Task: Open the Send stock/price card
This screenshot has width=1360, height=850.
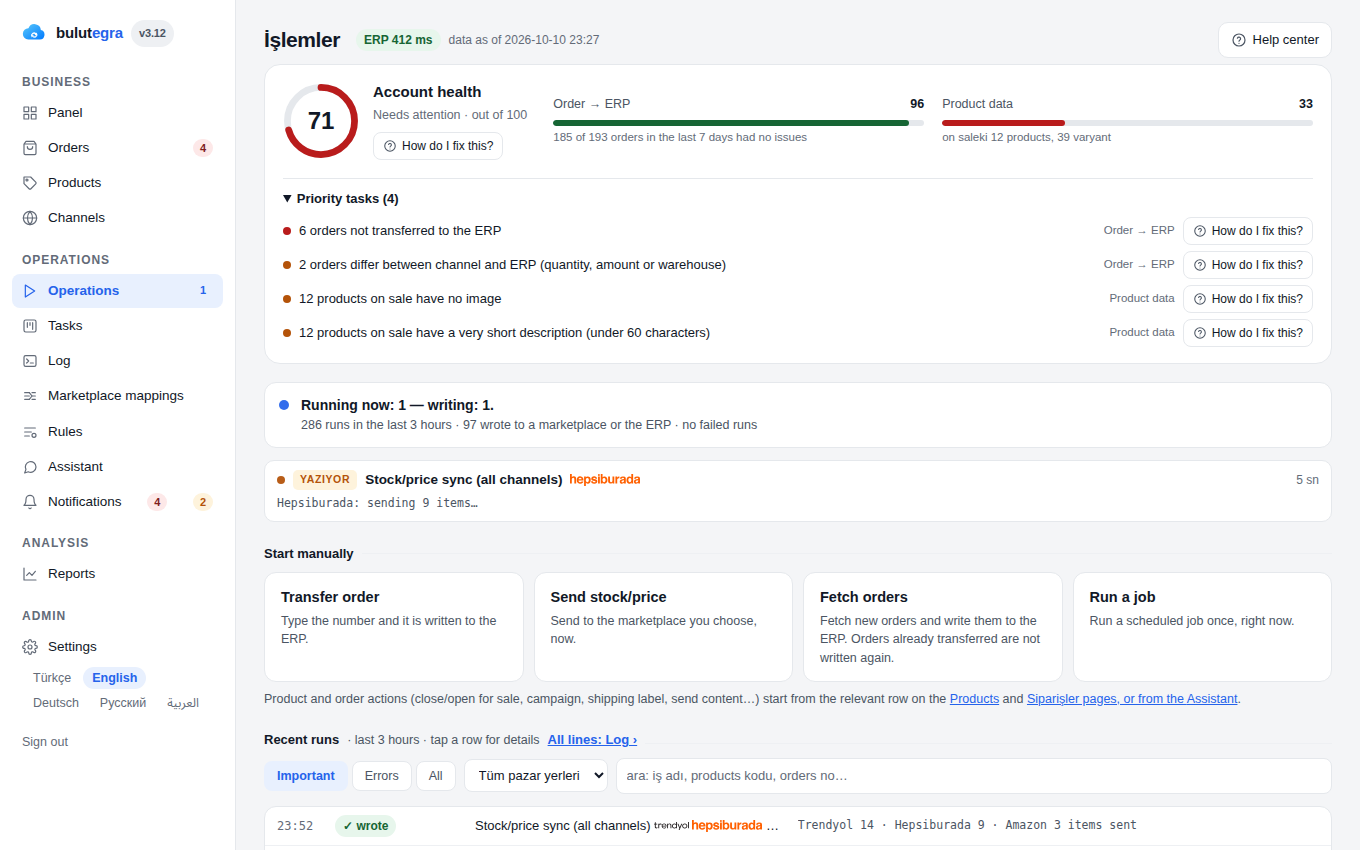Action: coord(663,627)
